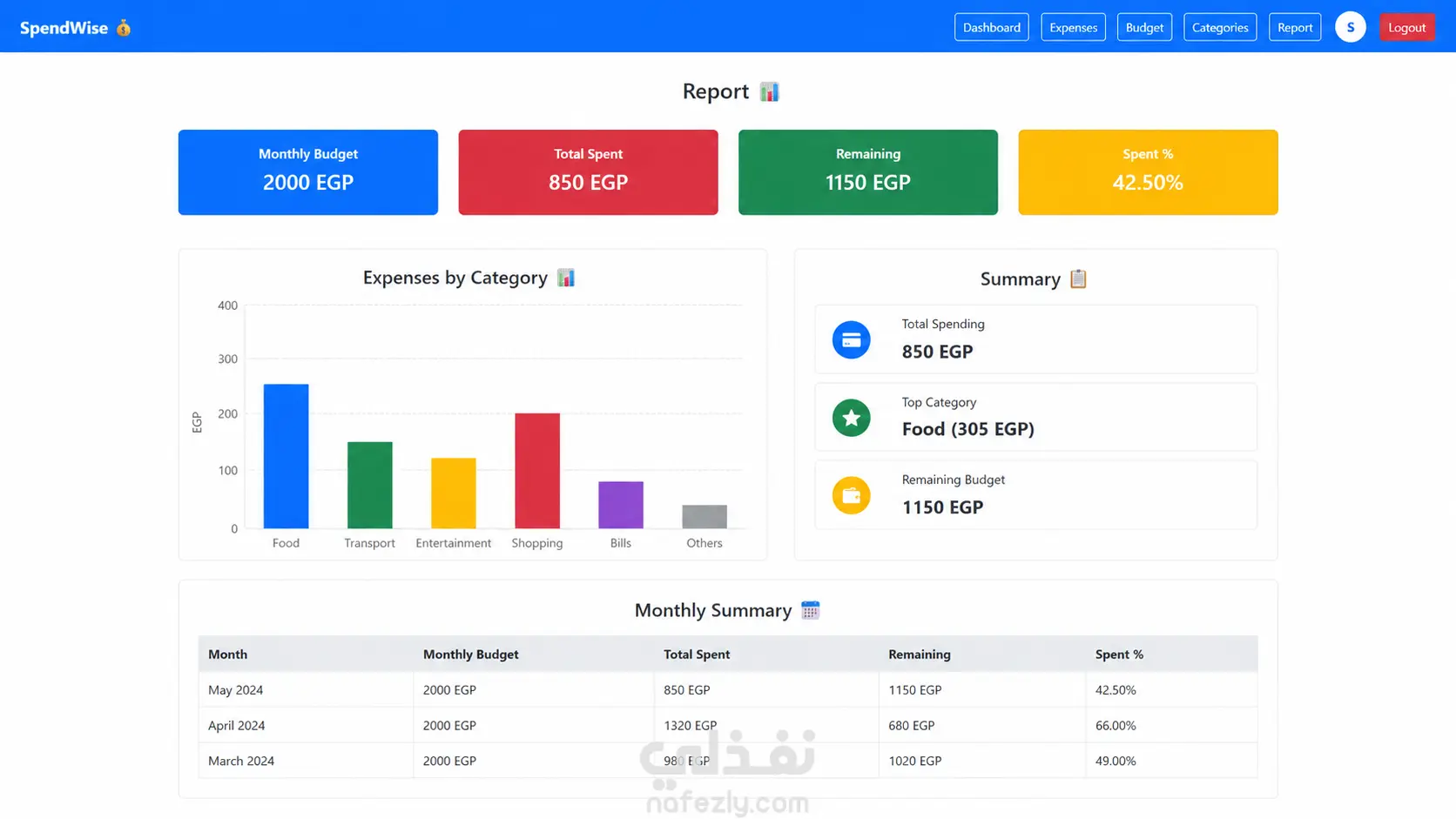Click the blue Food bar in chart
Viewport: 1456px width, 819px height.
click(x=286, y=456)
